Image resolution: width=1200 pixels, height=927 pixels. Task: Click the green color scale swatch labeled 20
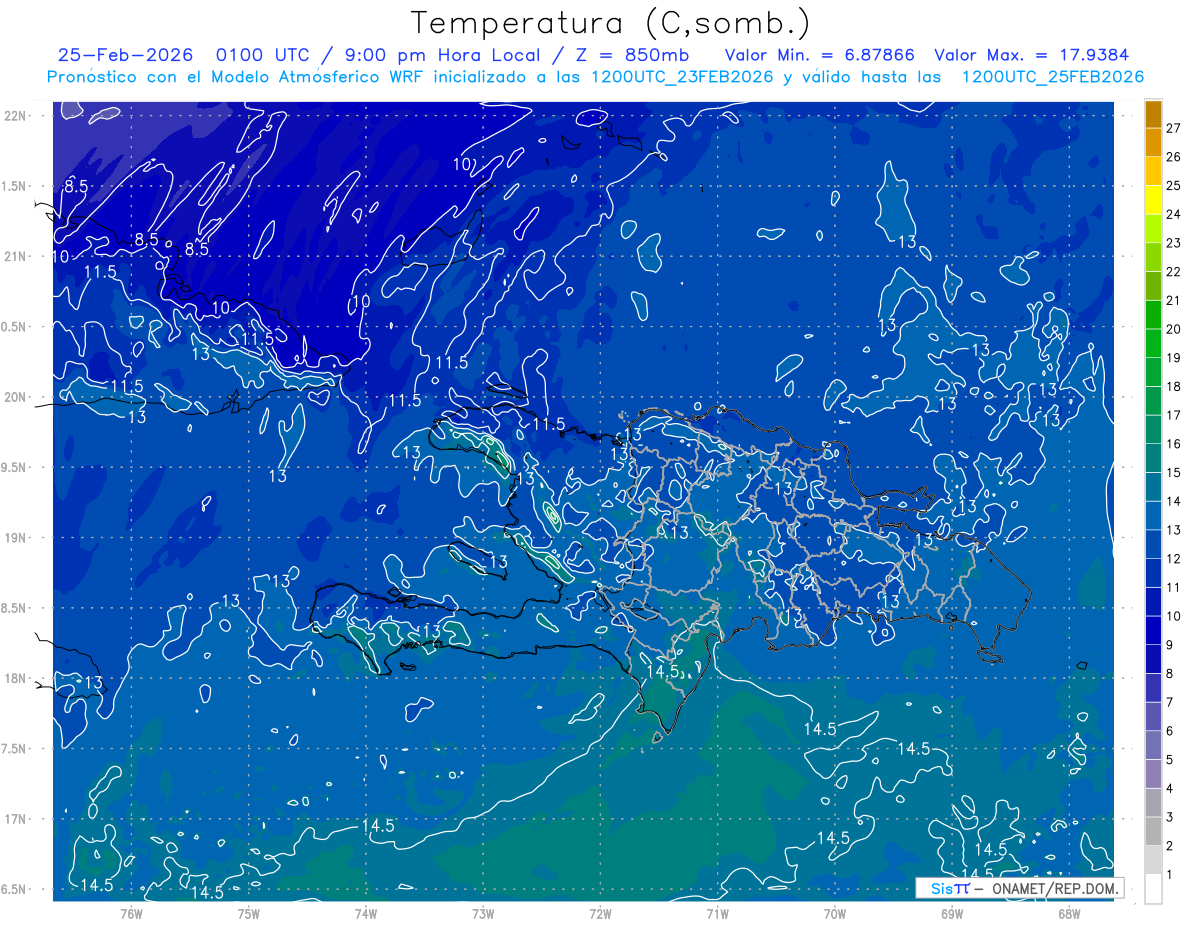tap(1153, 315)
